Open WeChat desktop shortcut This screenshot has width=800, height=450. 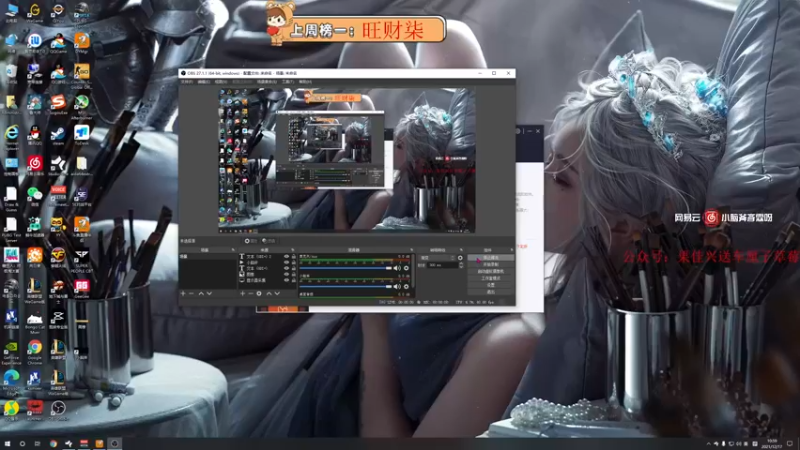(x=35, y=197)
